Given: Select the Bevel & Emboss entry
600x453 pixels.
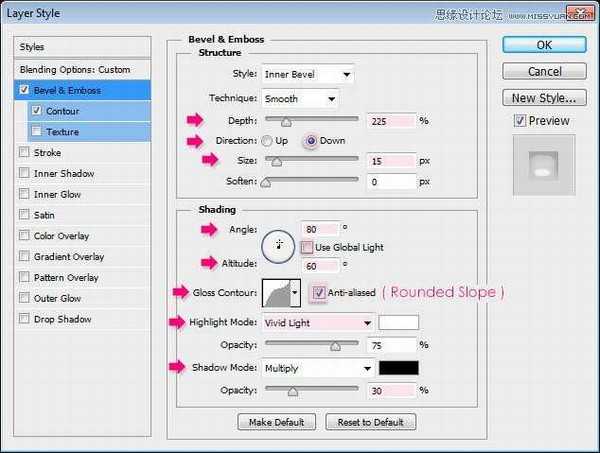Looking at the screenshot, I should (82, 90).
